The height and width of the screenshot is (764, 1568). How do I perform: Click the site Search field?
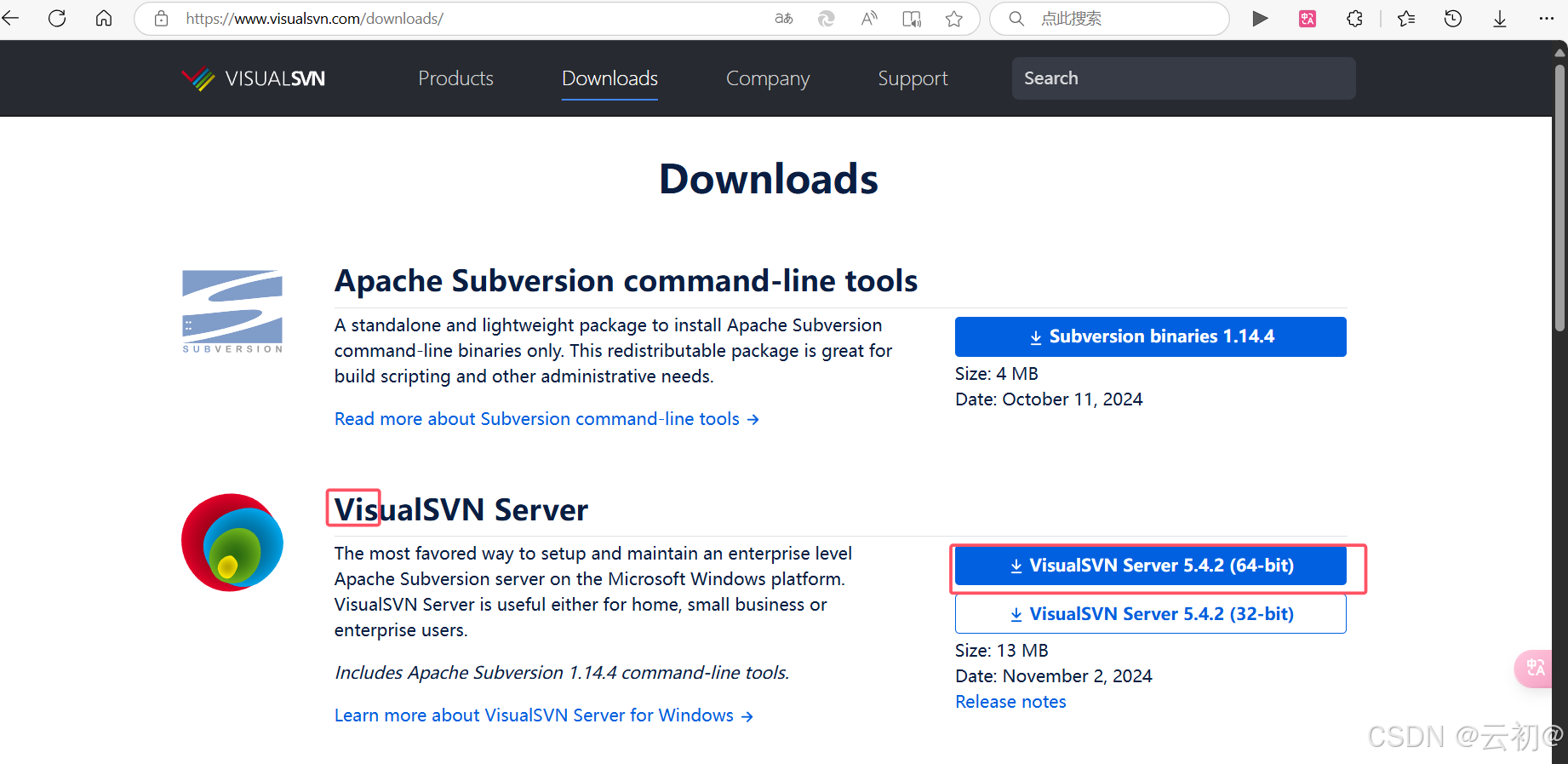pos(1183,78)
